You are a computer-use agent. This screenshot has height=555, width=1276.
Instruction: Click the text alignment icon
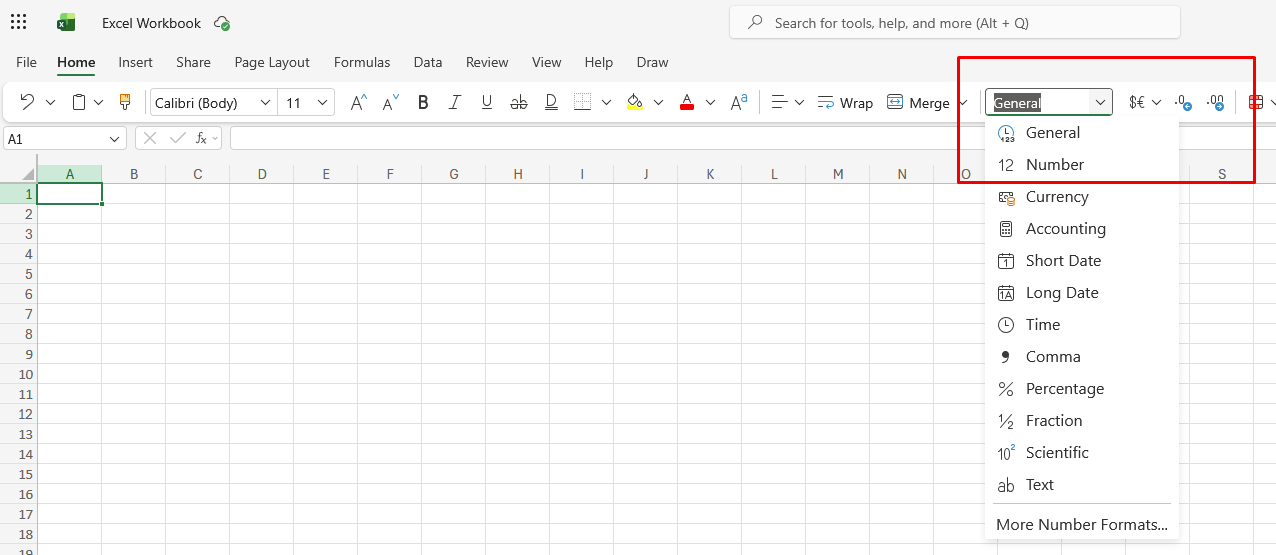(780, 102)
